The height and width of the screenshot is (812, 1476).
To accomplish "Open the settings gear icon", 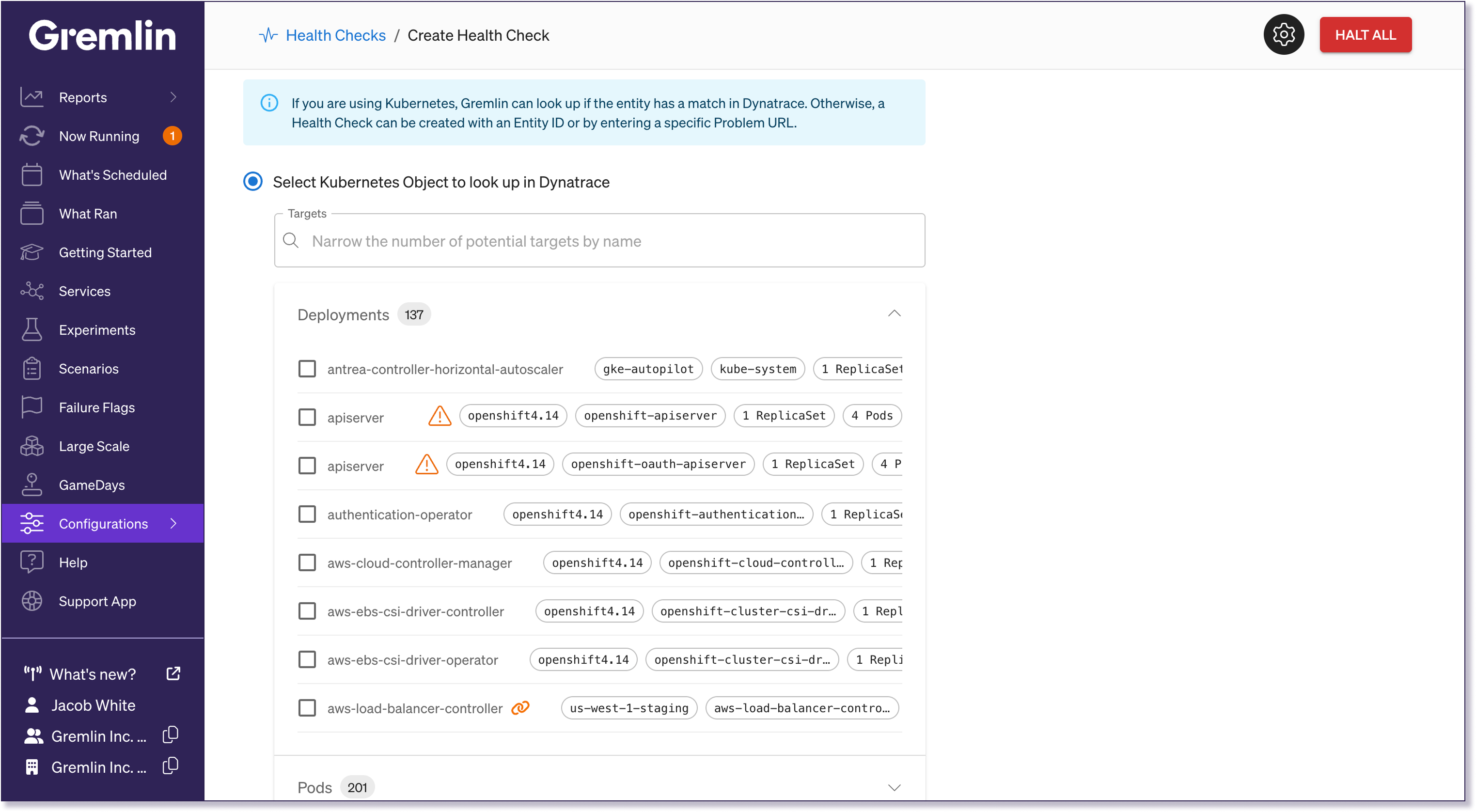I will coord(1284,35).
